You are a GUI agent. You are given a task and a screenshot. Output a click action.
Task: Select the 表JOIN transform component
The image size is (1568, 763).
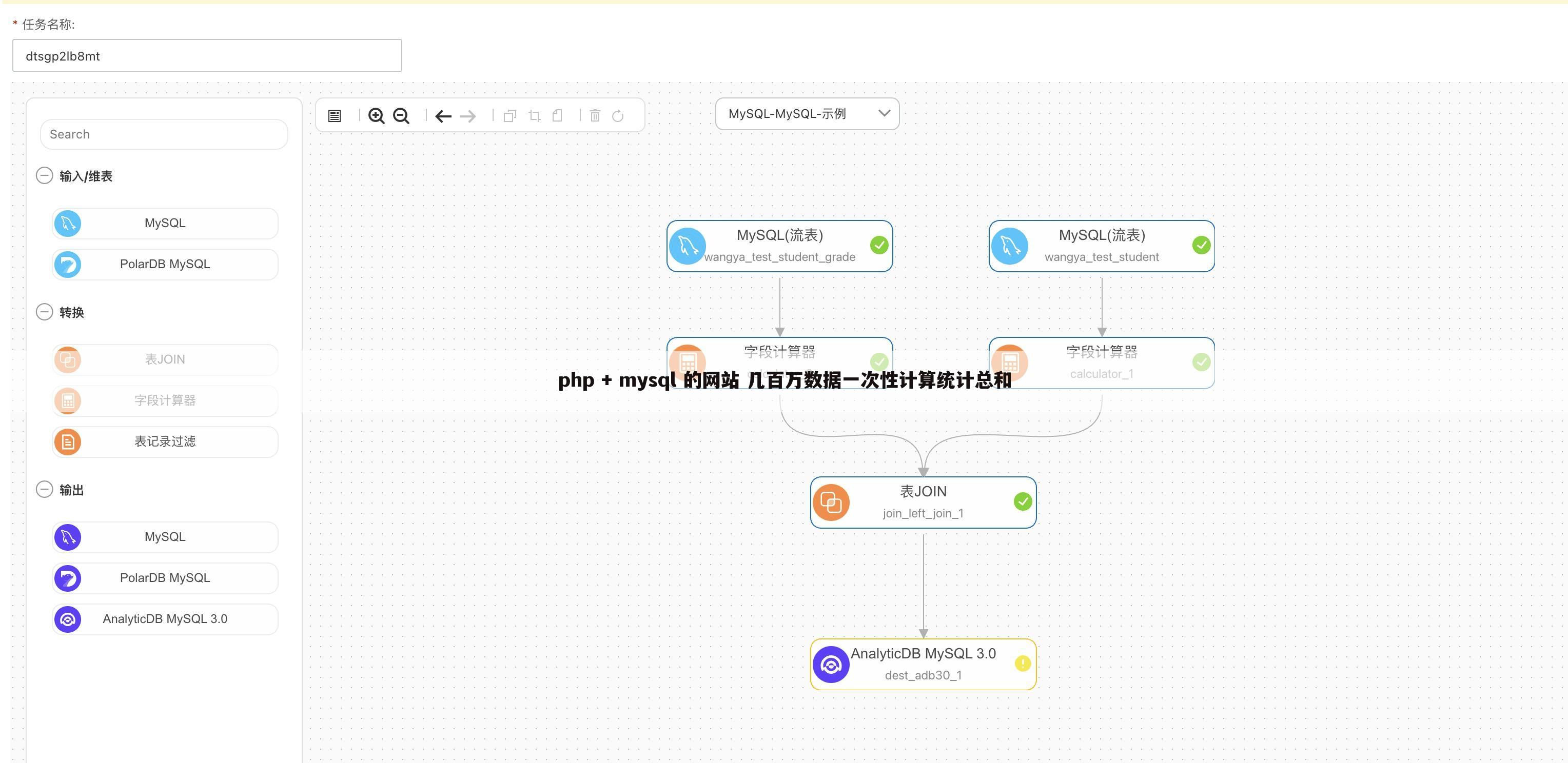point(165,359)
